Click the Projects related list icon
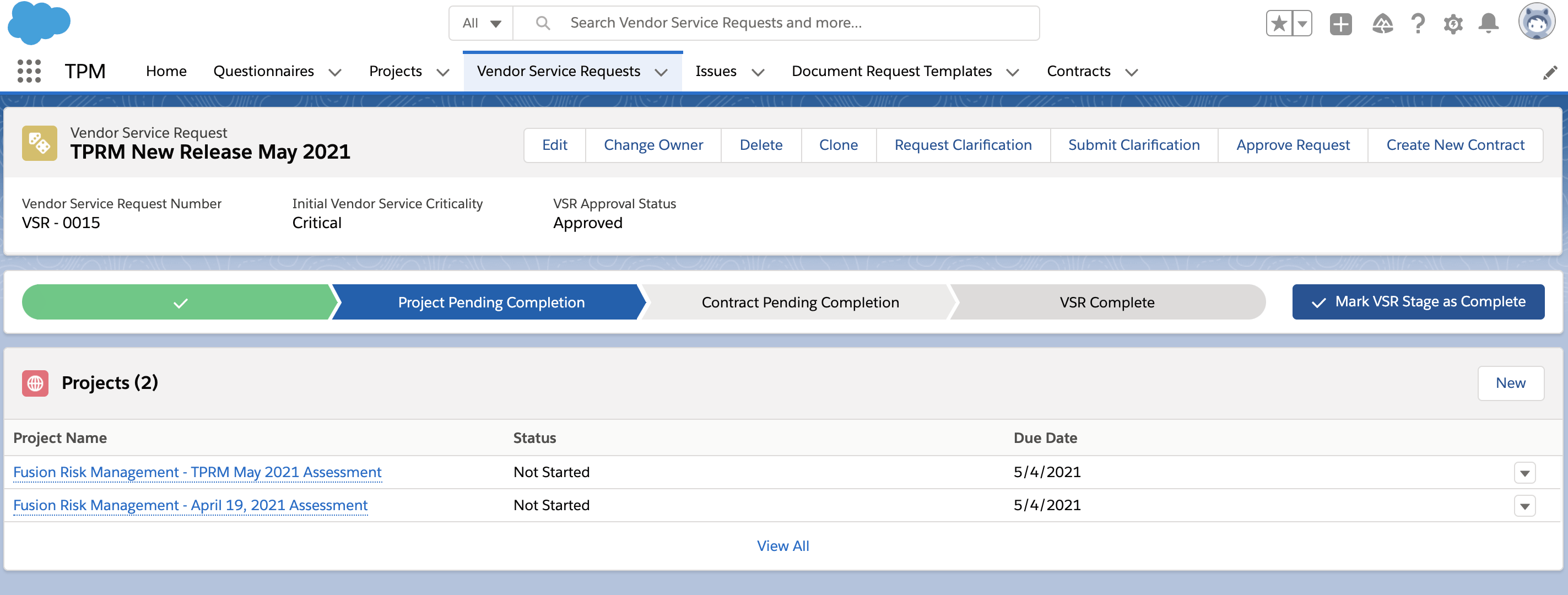The height and width of the screenshot is (595, 1568). [x=35, y=383]
